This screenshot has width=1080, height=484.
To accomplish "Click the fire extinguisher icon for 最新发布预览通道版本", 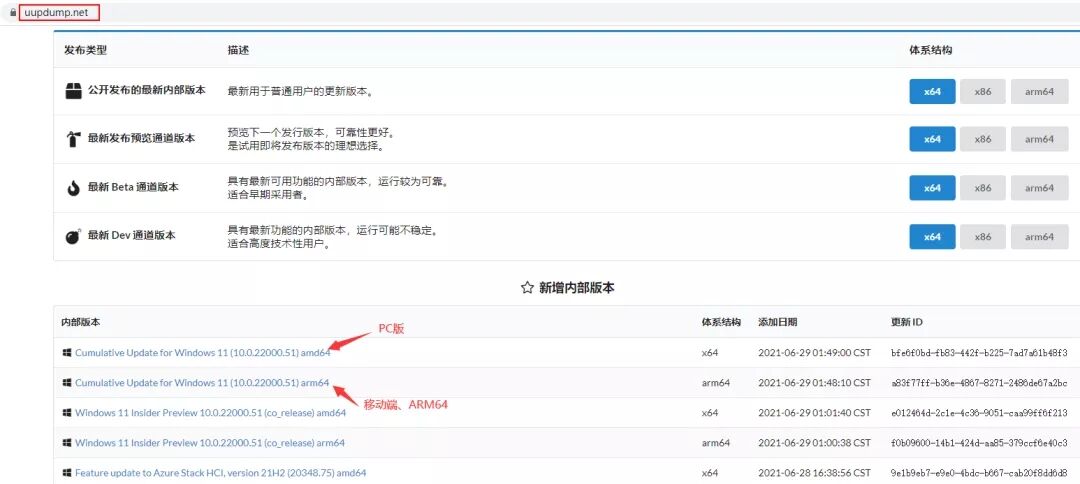I will point(74,140).
